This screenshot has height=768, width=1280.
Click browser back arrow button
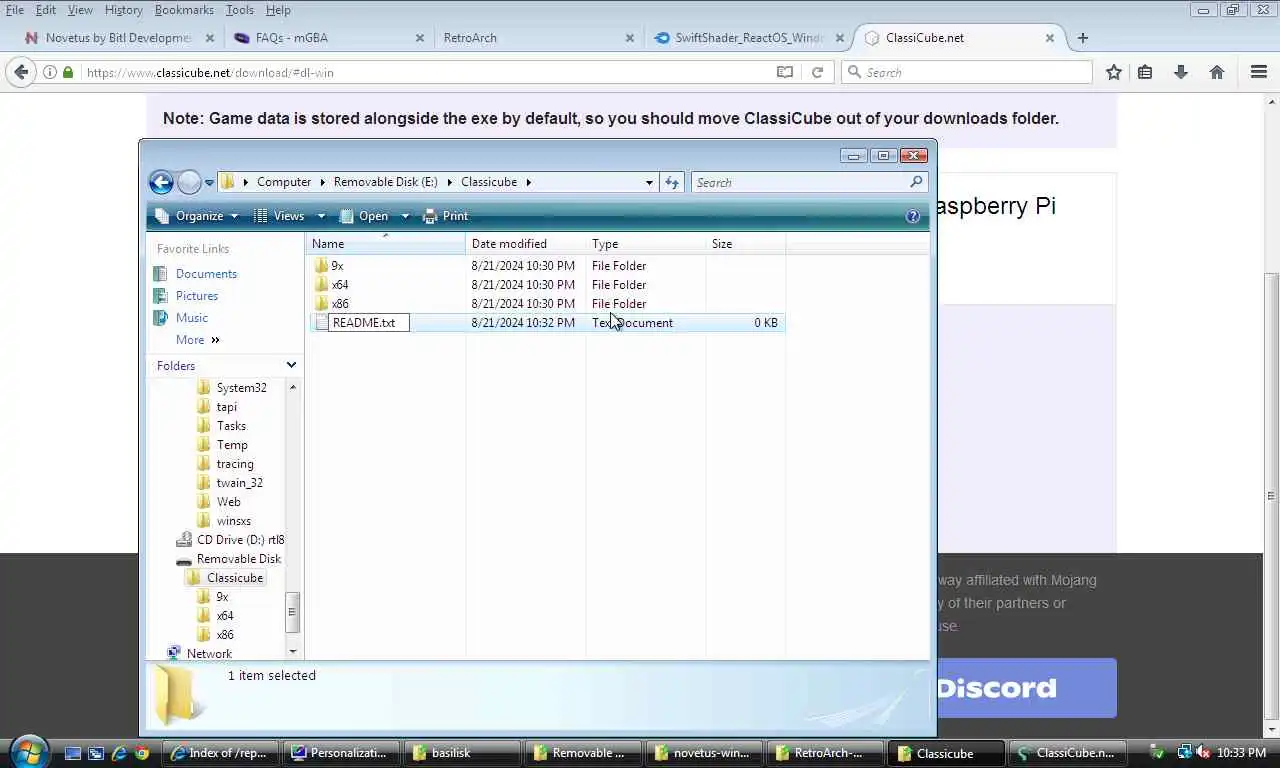[21, 72]
